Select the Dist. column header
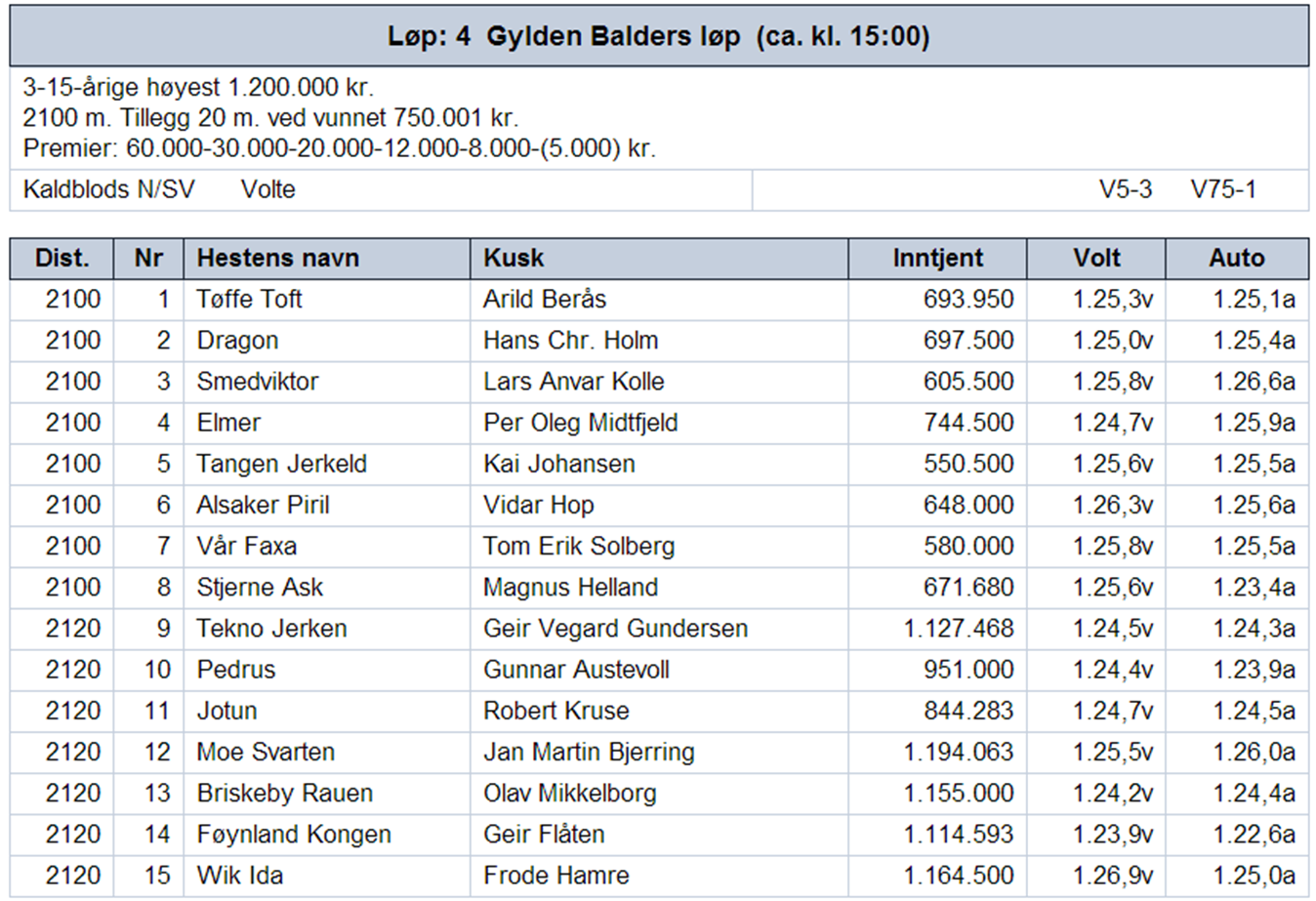1316x901 pixels. [x=62, y=259]
